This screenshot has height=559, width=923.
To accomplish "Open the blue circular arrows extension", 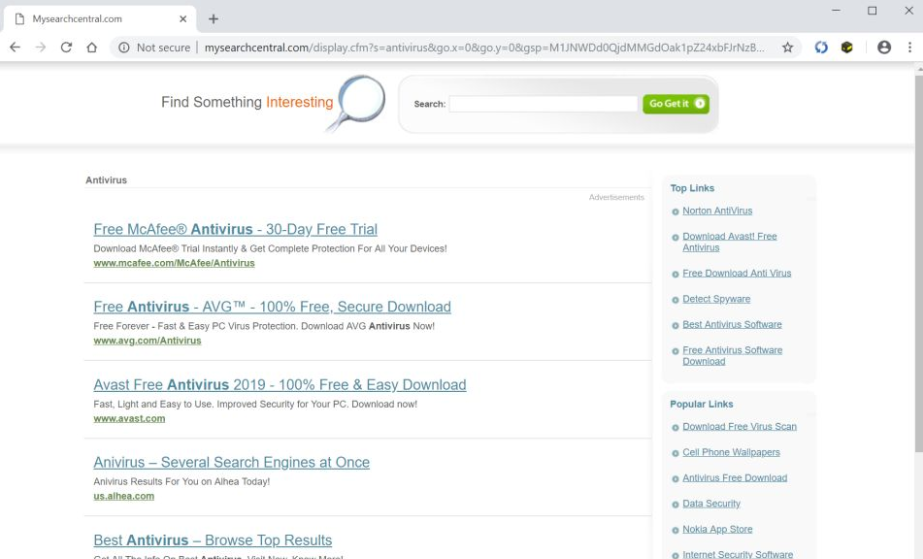I will click(x=821, y=48).
